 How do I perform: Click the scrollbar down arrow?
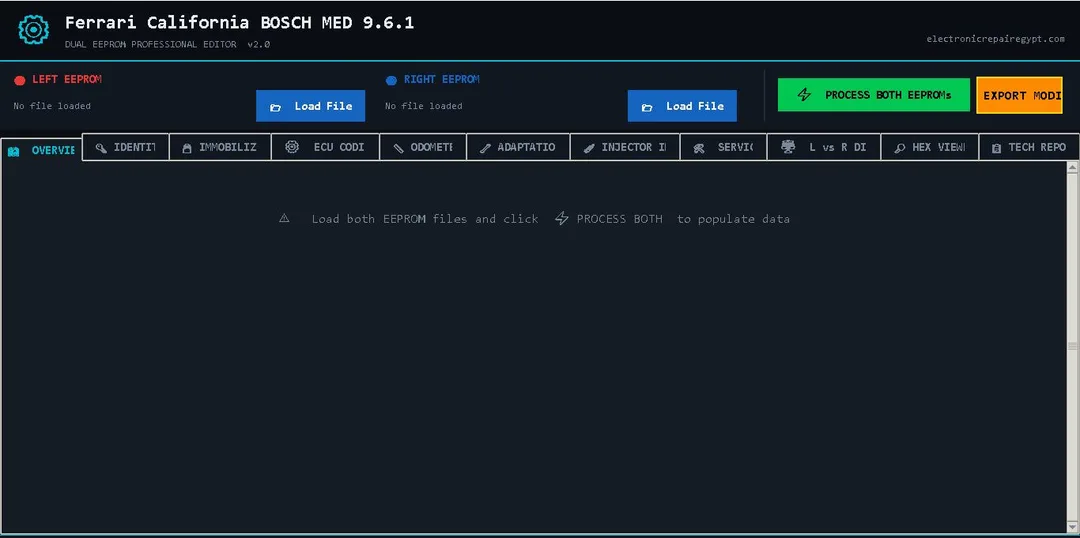tap(1072, 528)
